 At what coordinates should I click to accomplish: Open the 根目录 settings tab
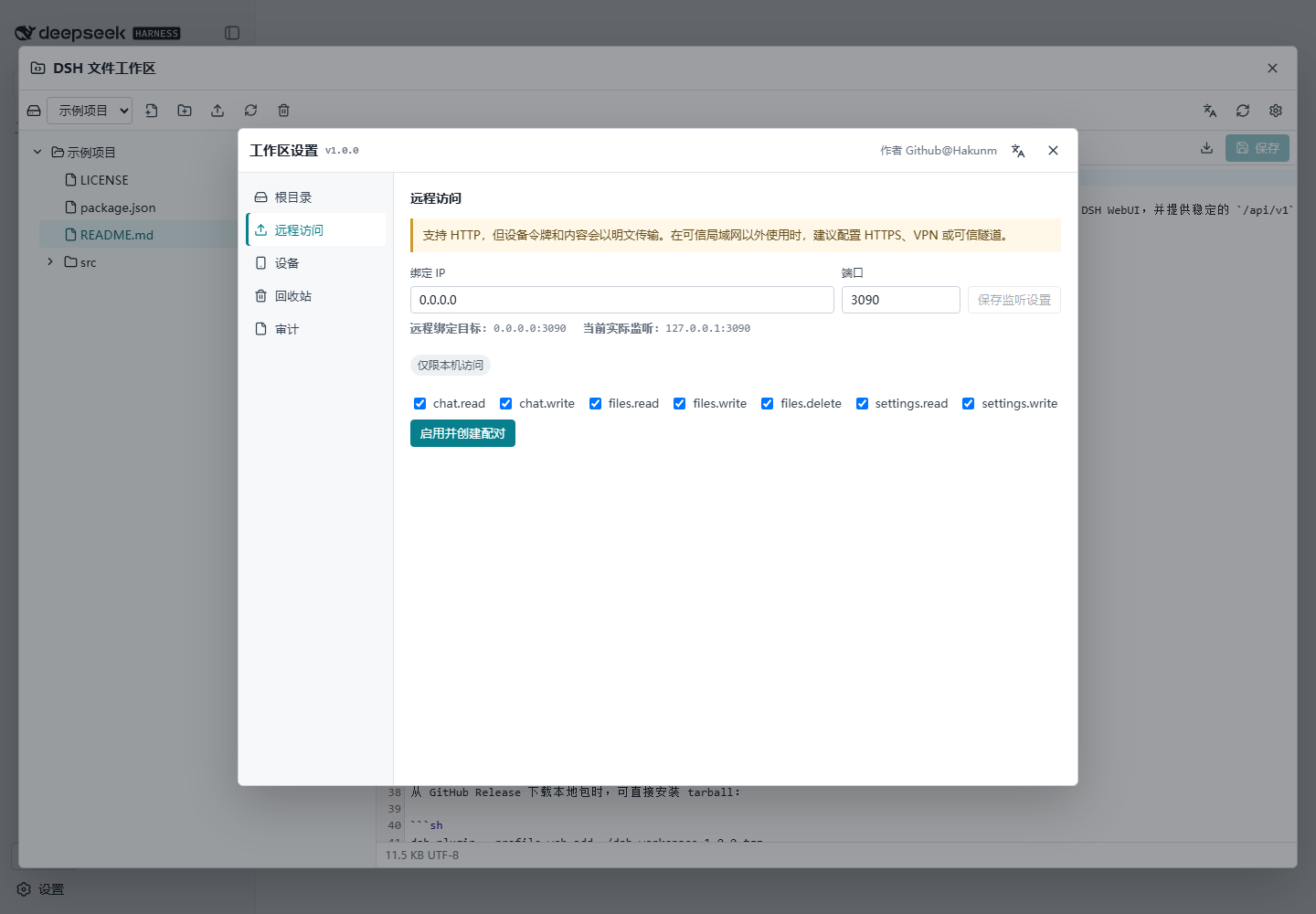tap(316, 197)
